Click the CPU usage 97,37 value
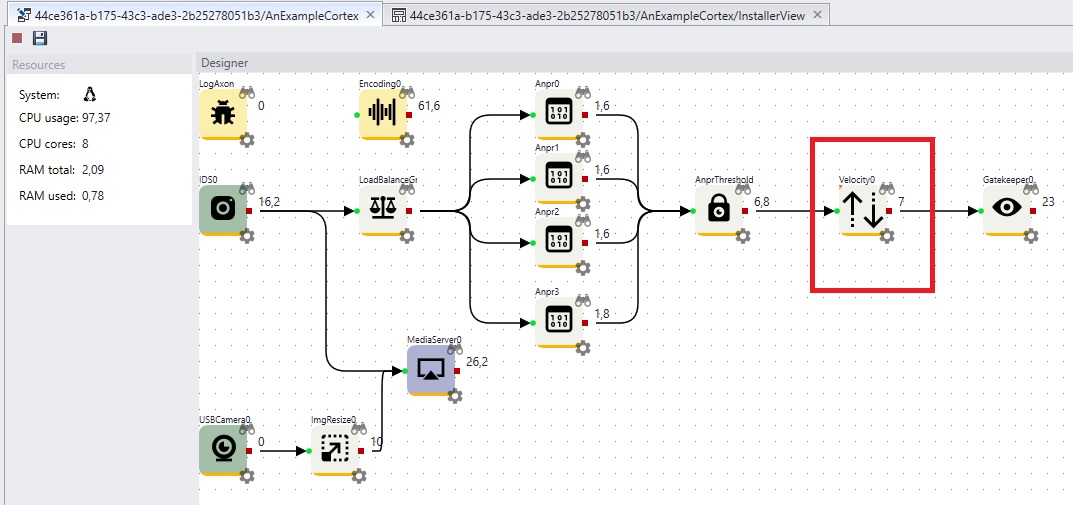Viewport: 1073px width, 505px height. point(96,118)
